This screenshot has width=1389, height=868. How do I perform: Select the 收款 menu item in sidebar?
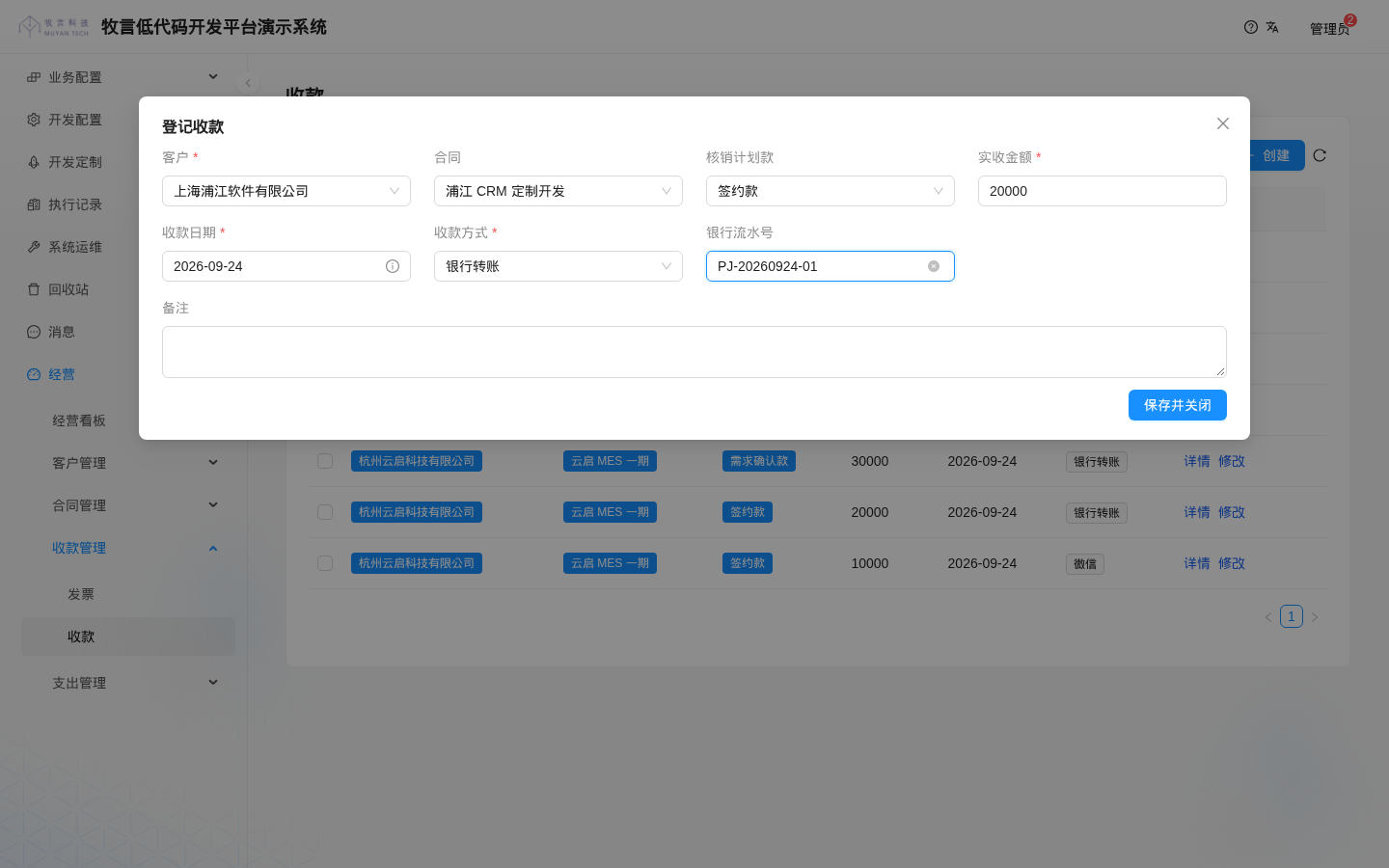click(x=128, y=637)
